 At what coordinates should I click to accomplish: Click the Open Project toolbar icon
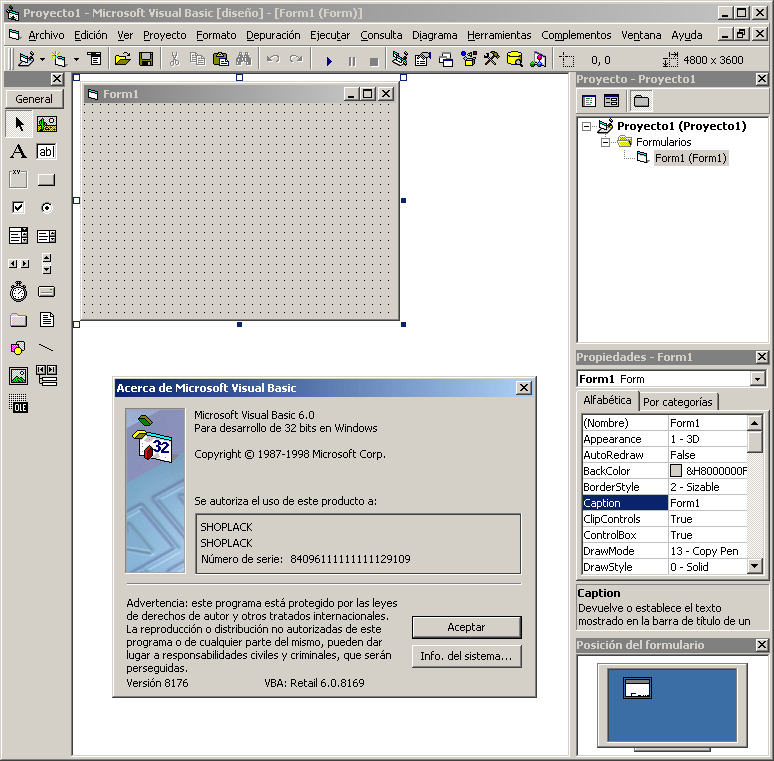pos(122,60)
